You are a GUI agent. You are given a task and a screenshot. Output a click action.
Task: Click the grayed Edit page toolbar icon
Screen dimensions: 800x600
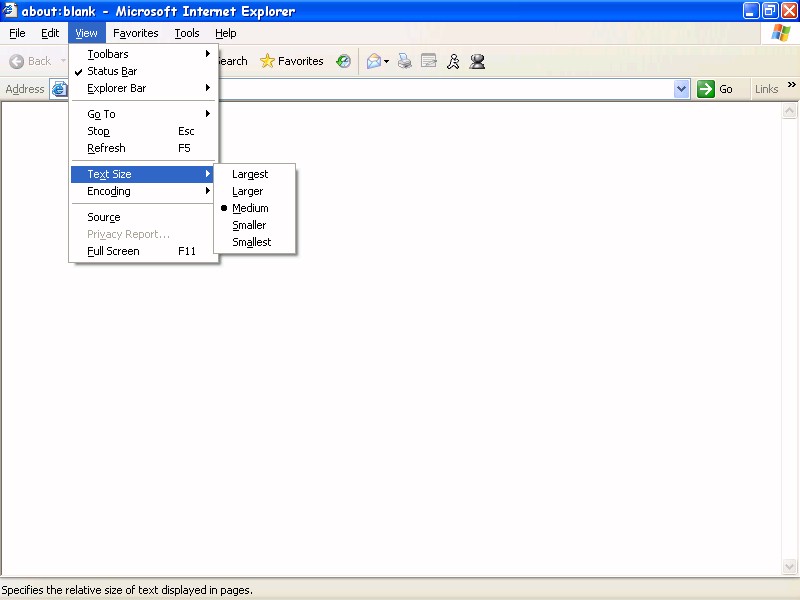pos(429,61)
